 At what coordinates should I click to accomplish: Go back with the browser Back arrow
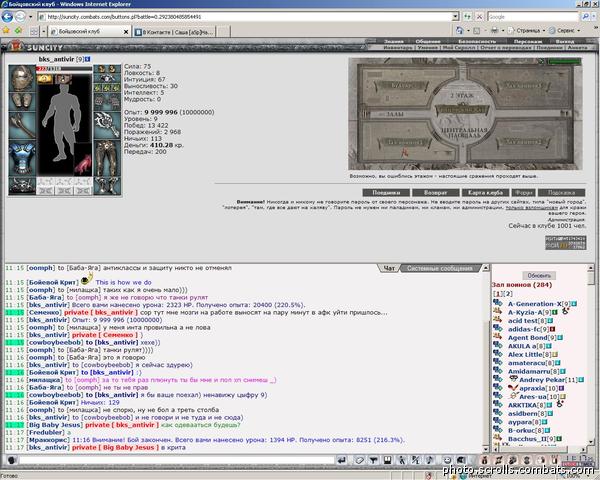pos(7,16)
